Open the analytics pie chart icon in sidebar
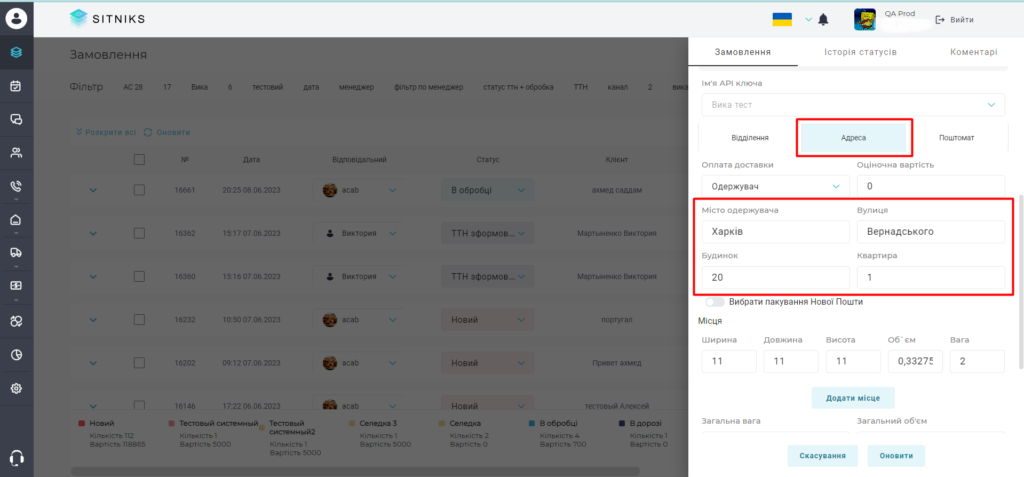Viewport: 1024px width, 477px height. pyautogui.click(x=16, y=355)
